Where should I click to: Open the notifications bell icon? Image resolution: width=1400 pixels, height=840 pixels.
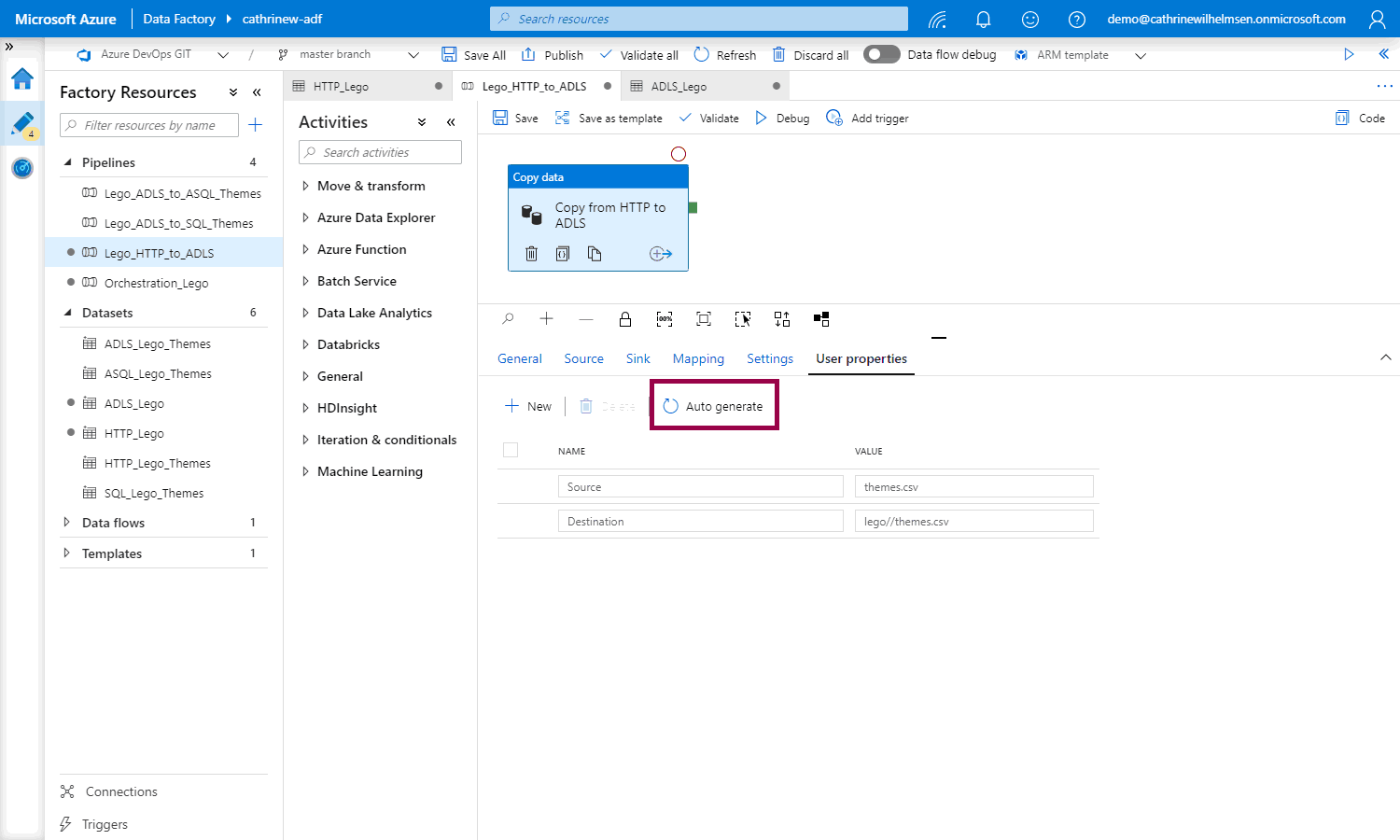(983, 20)
